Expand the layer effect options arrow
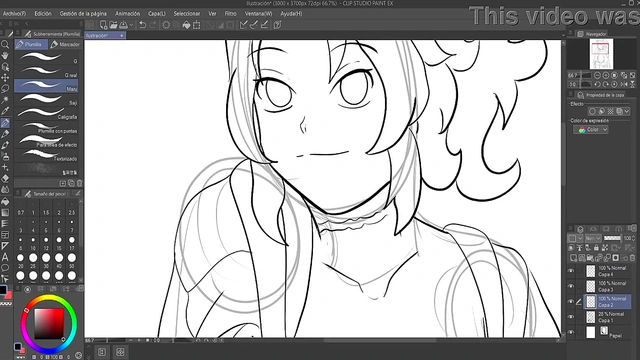Image resolution: width=640 pixels, height=360 pixels. pos(627,111)
